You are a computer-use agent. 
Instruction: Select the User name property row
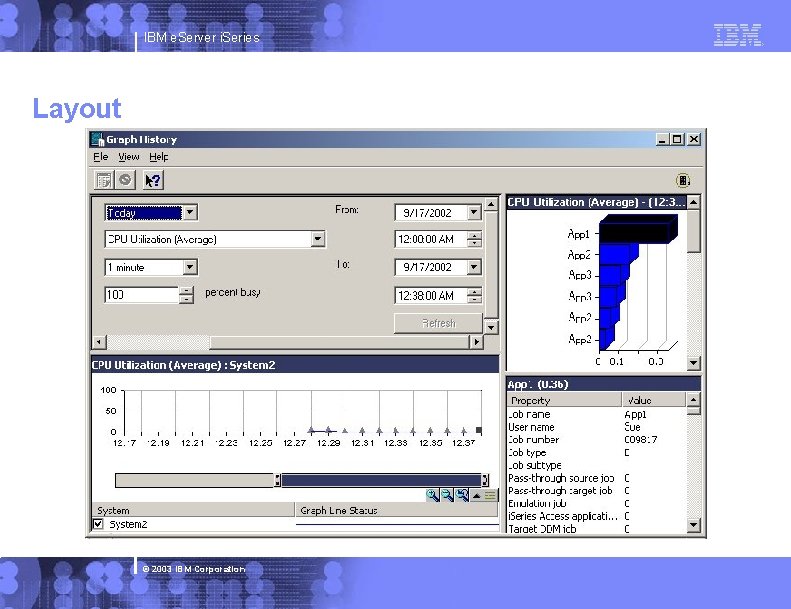596,427
